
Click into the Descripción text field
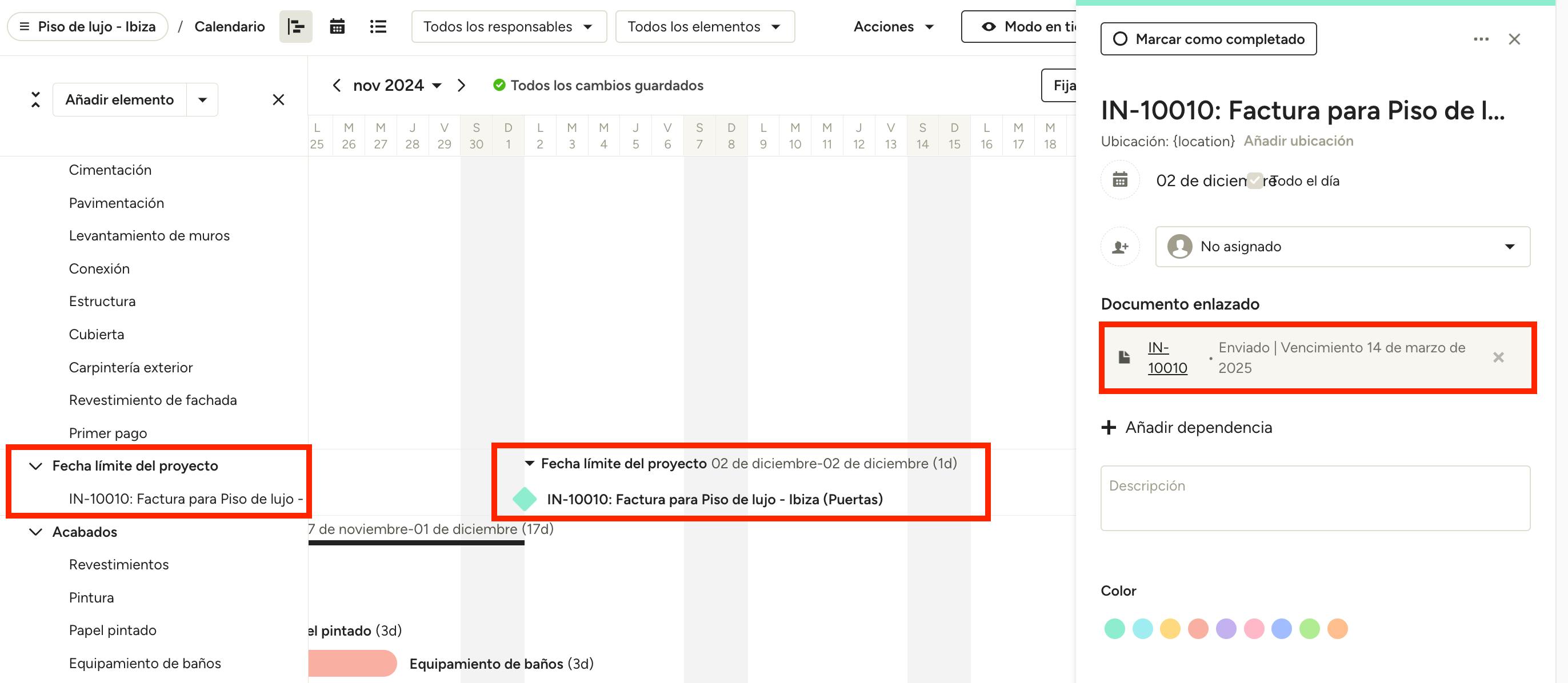(1315, 498)
